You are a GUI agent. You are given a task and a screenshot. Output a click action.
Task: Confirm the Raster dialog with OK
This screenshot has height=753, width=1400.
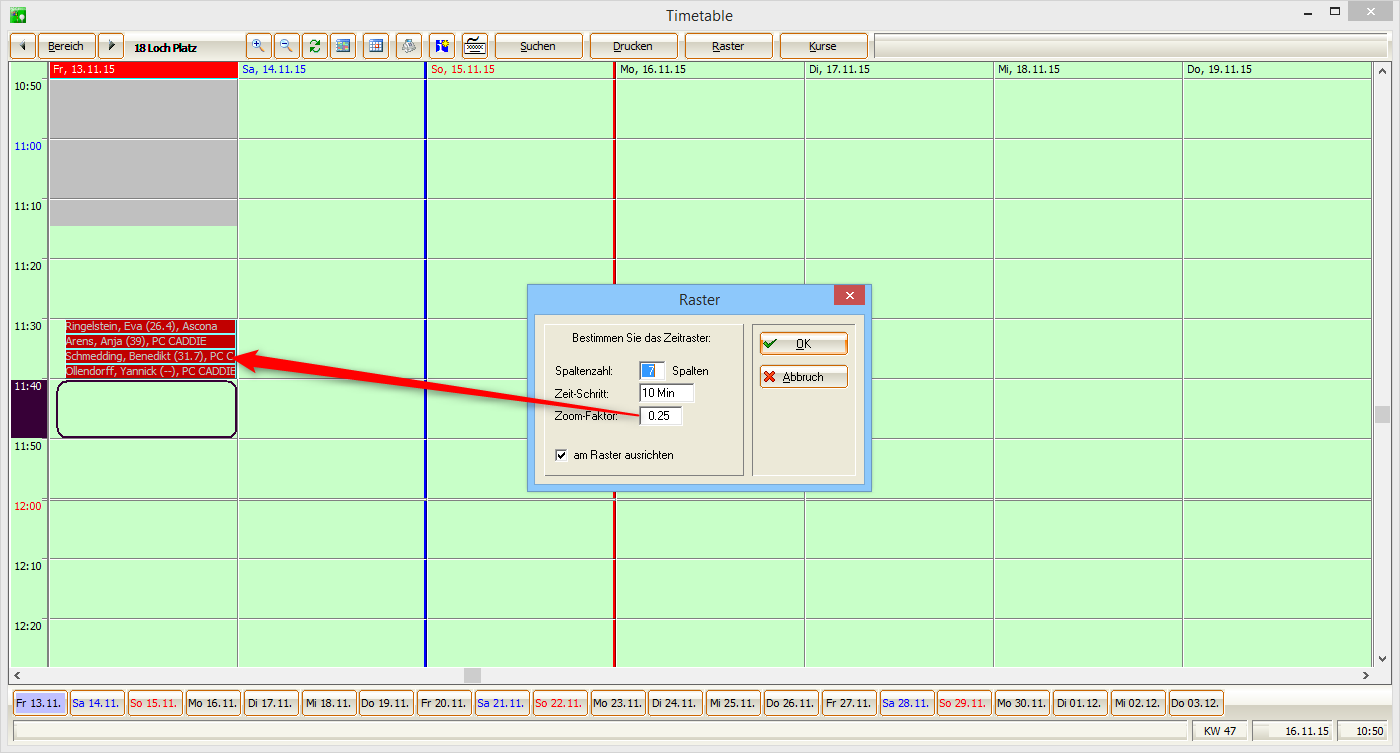click(x=803, y=344)
